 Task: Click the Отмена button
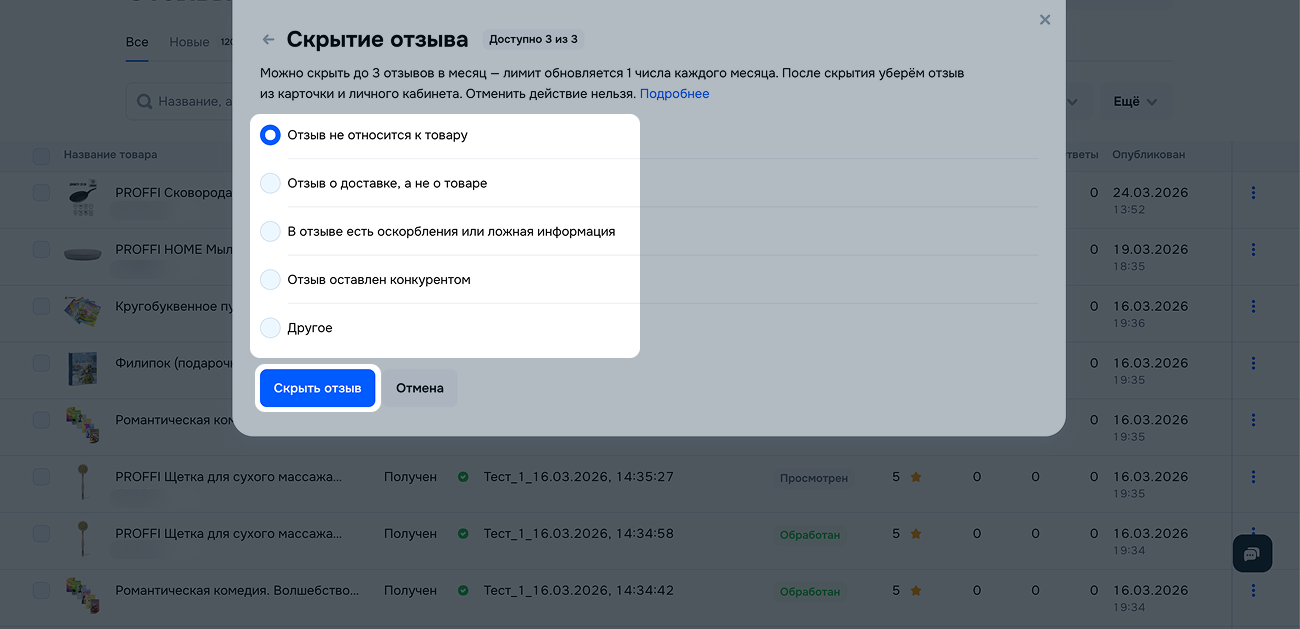pyautogui.click(x=419, y=388)
